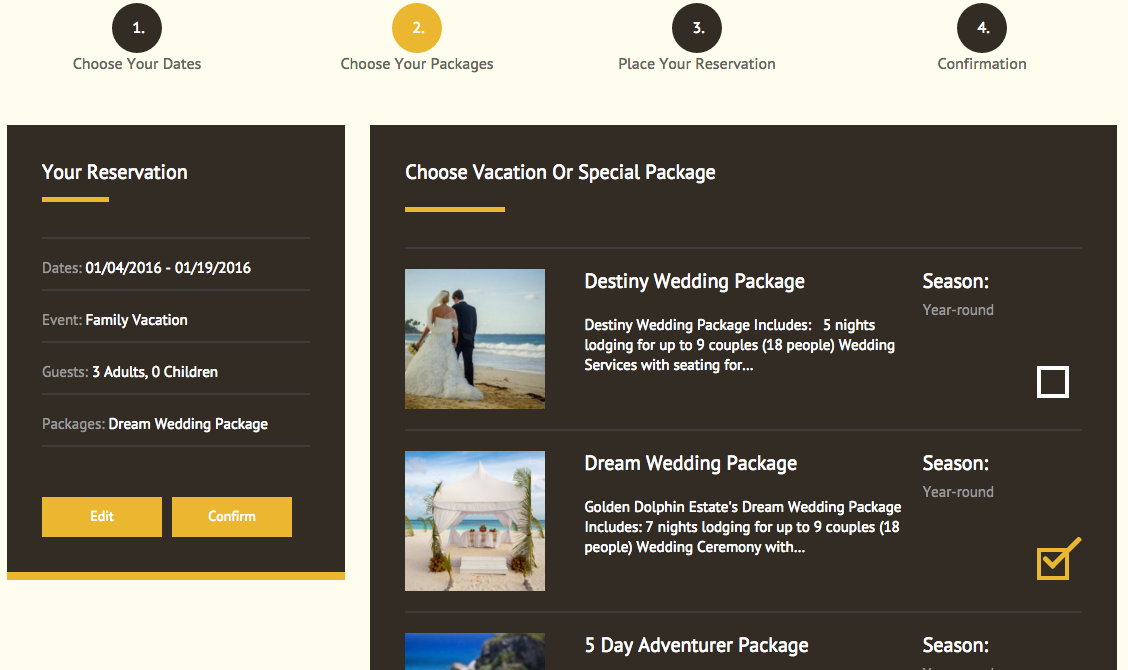Select step 3 circle icon
Image resolution: width=1128 pixels, height=670 pixels.
pyautogui.click(x=697, y=28)
